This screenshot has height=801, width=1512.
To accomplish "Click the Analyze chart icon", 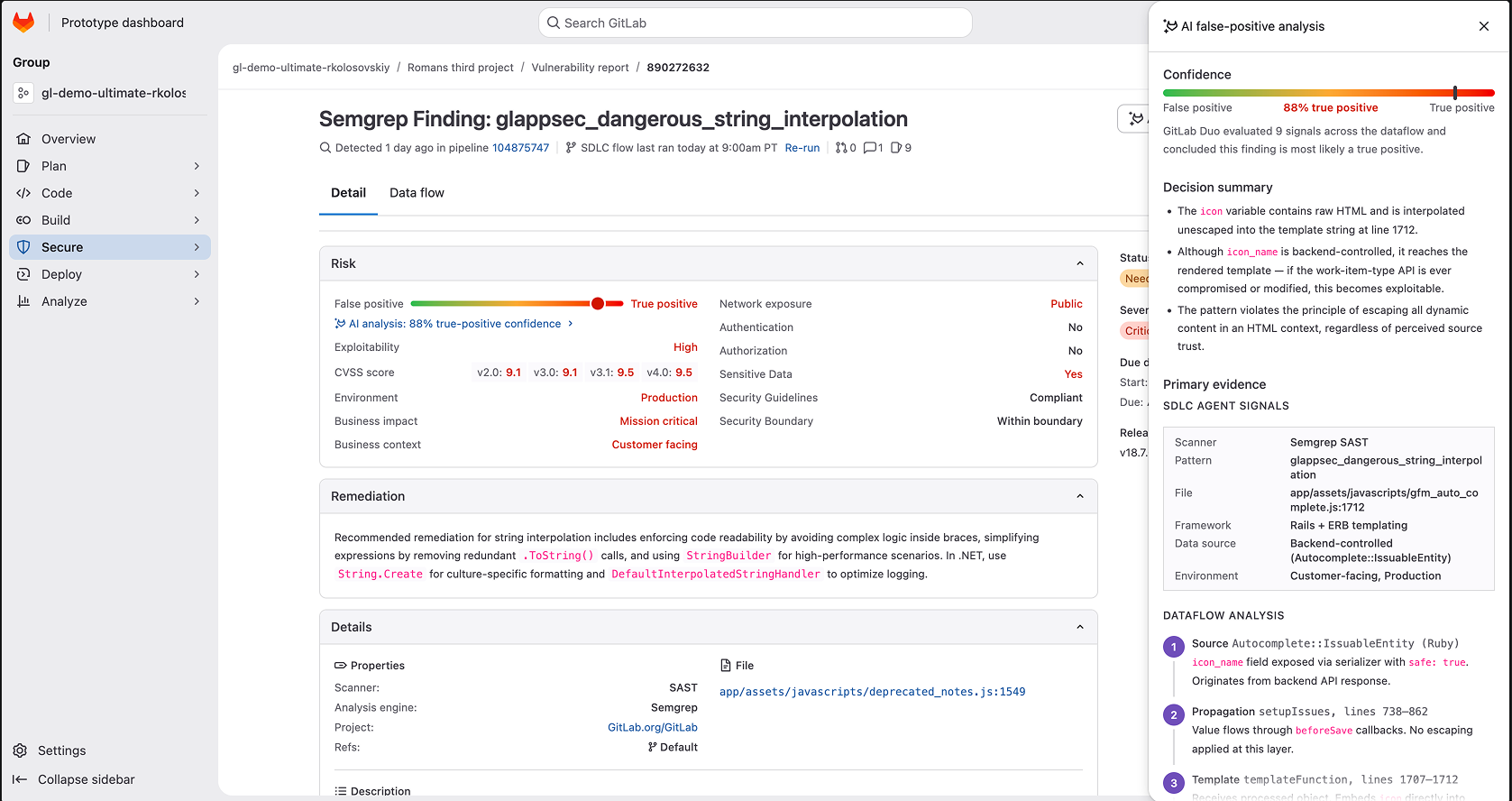I will pos(23,301).
